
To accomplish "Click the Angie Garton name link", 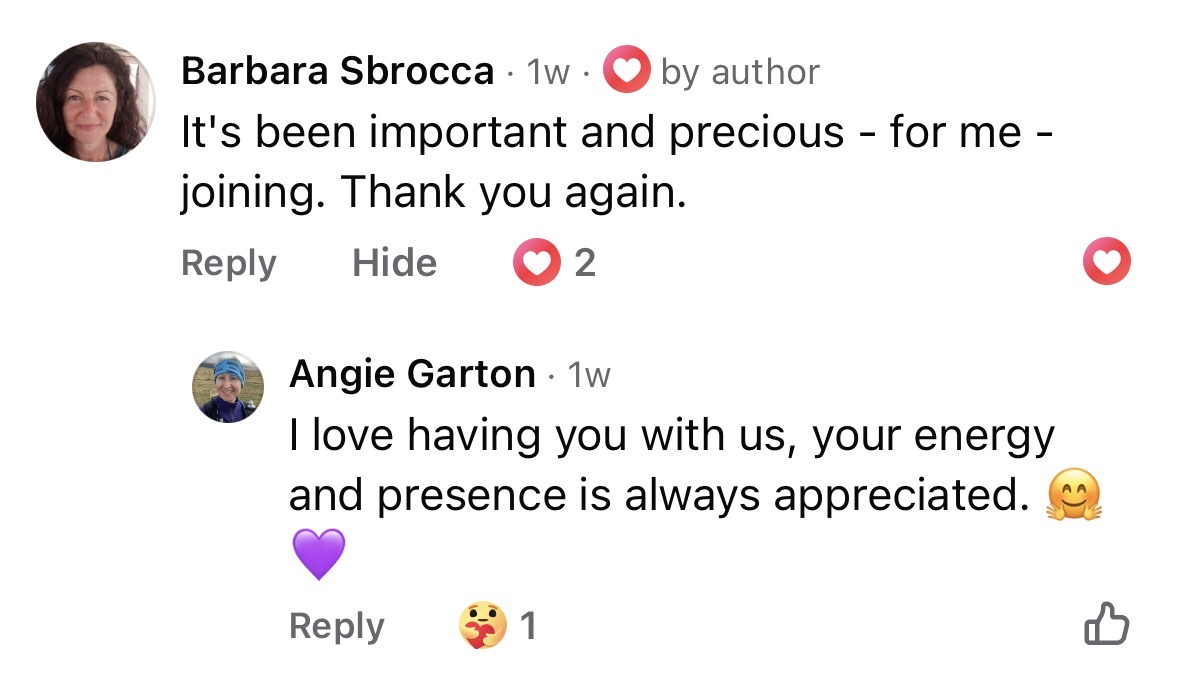I will point(412,374).
